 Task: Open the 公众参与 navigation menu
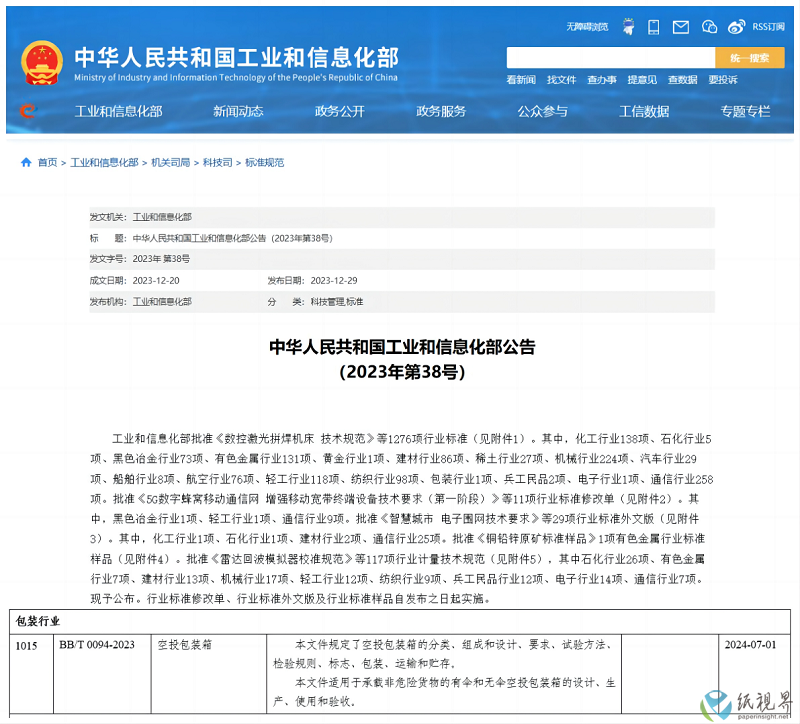click(542, 111)
